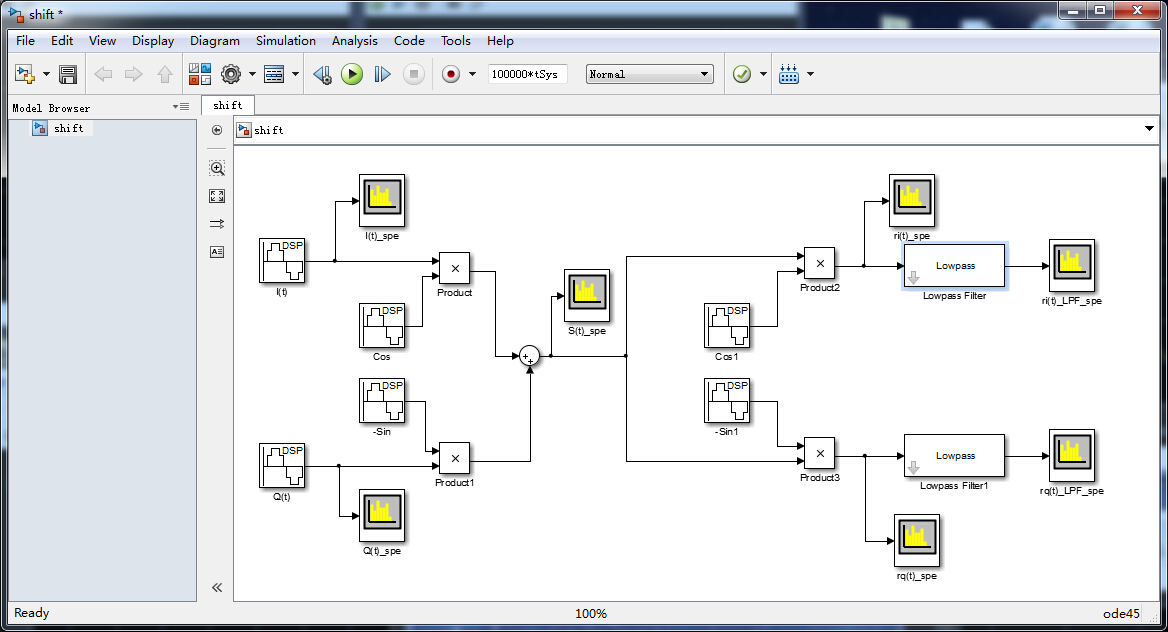
Task: Expand the model path dropdown arrow
Action: [1148, 129]
